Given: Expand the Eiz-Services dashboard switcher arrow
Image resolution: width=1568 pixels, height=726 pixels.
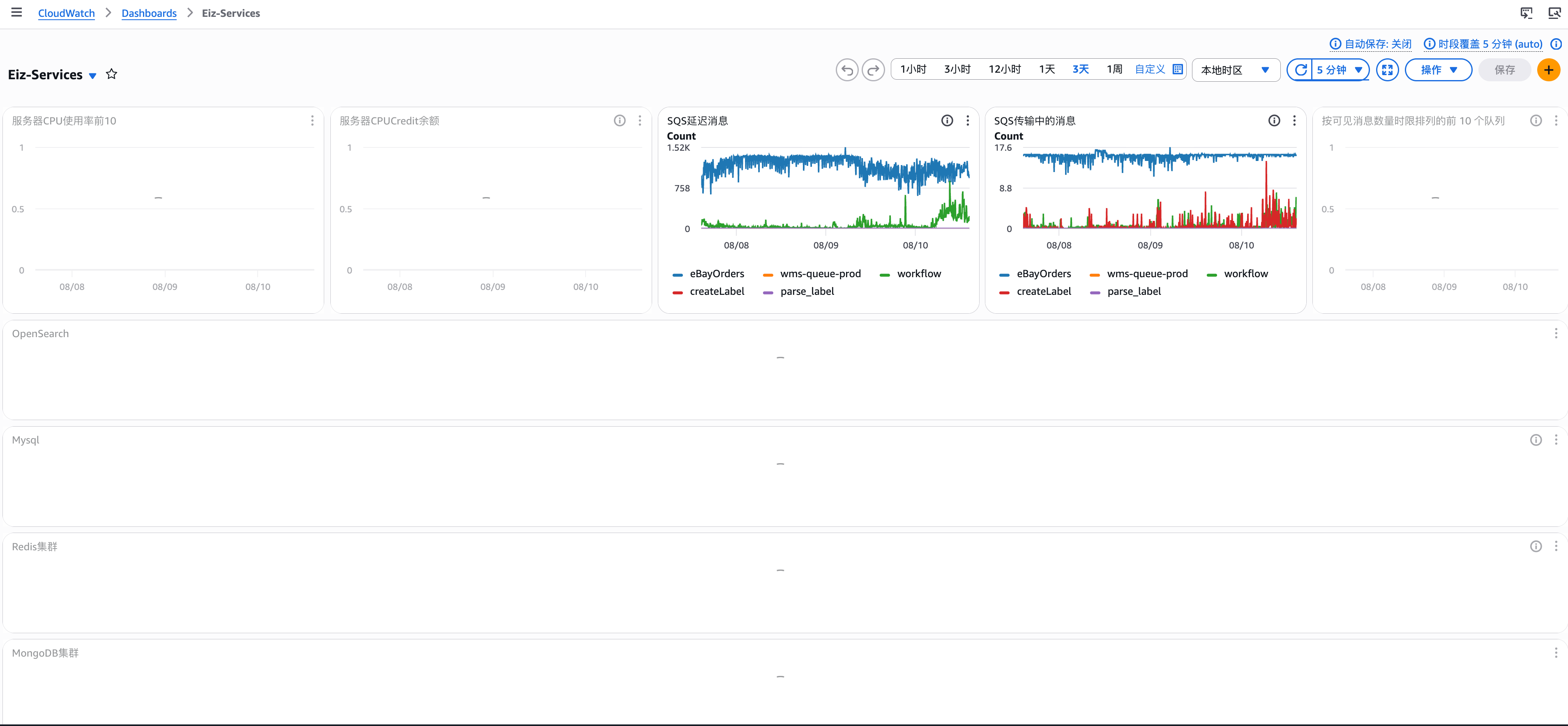Looking at the screenshot, I should pos(92,76).
